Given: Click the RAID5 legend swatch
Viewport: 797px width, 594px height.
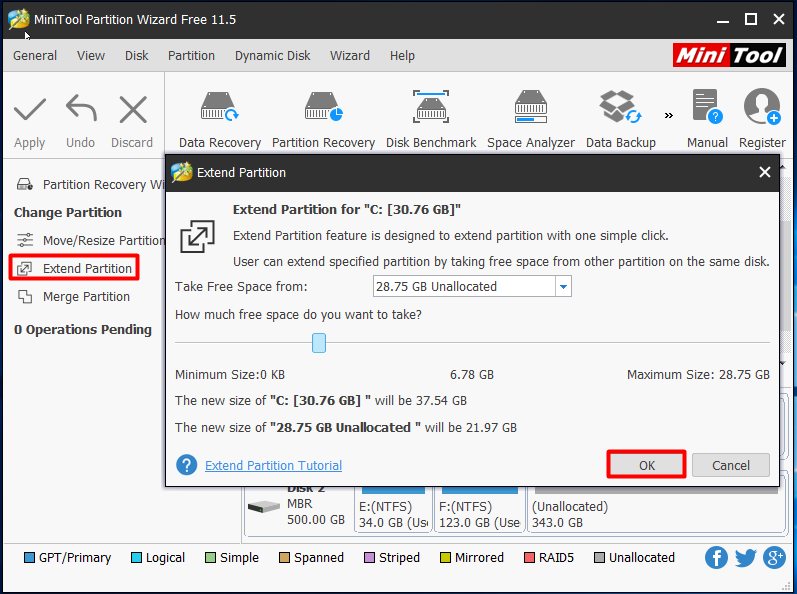Looking at the screenshot, I should 530,557.
